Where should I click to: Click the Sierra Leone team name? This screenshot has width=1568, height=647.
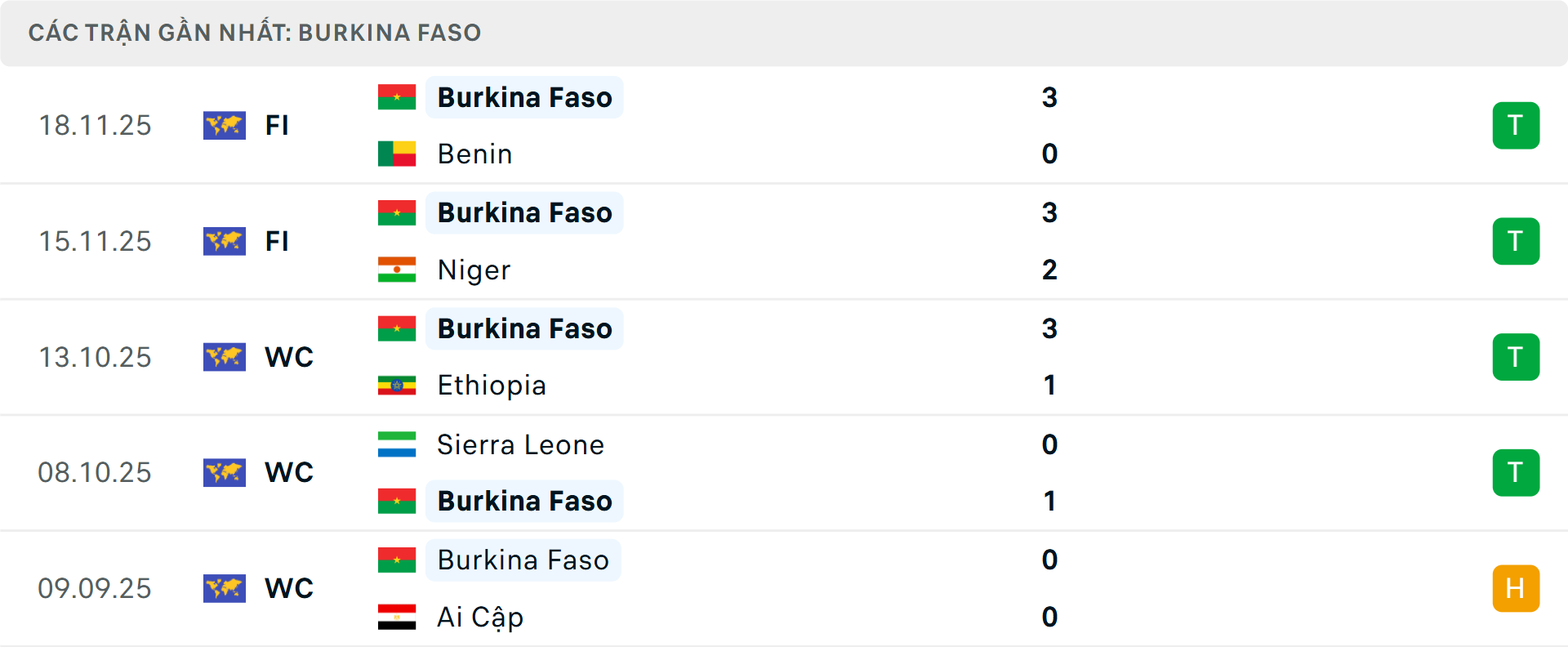pos(520,445)
